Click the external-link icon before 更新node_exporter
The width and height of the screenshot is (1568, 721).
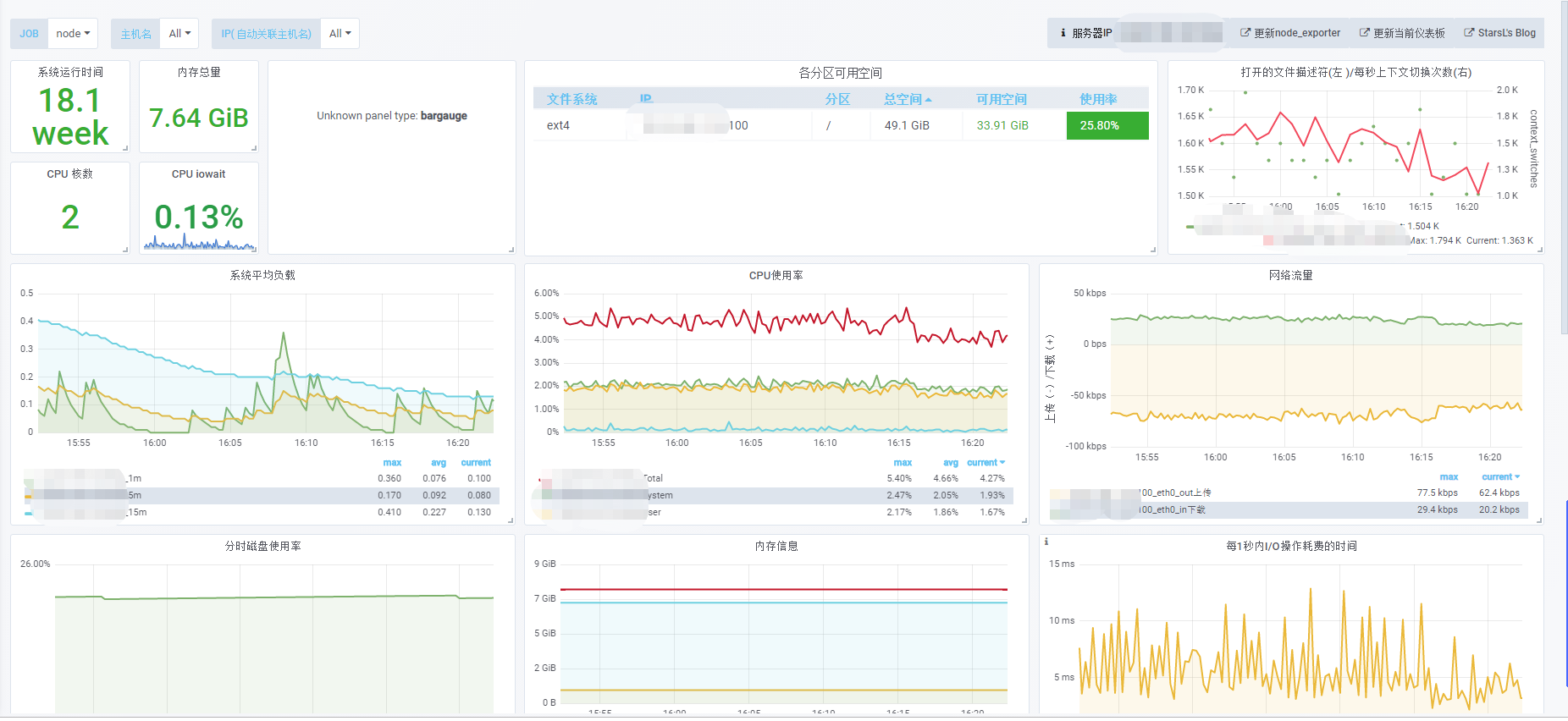tap(1245, 33)
